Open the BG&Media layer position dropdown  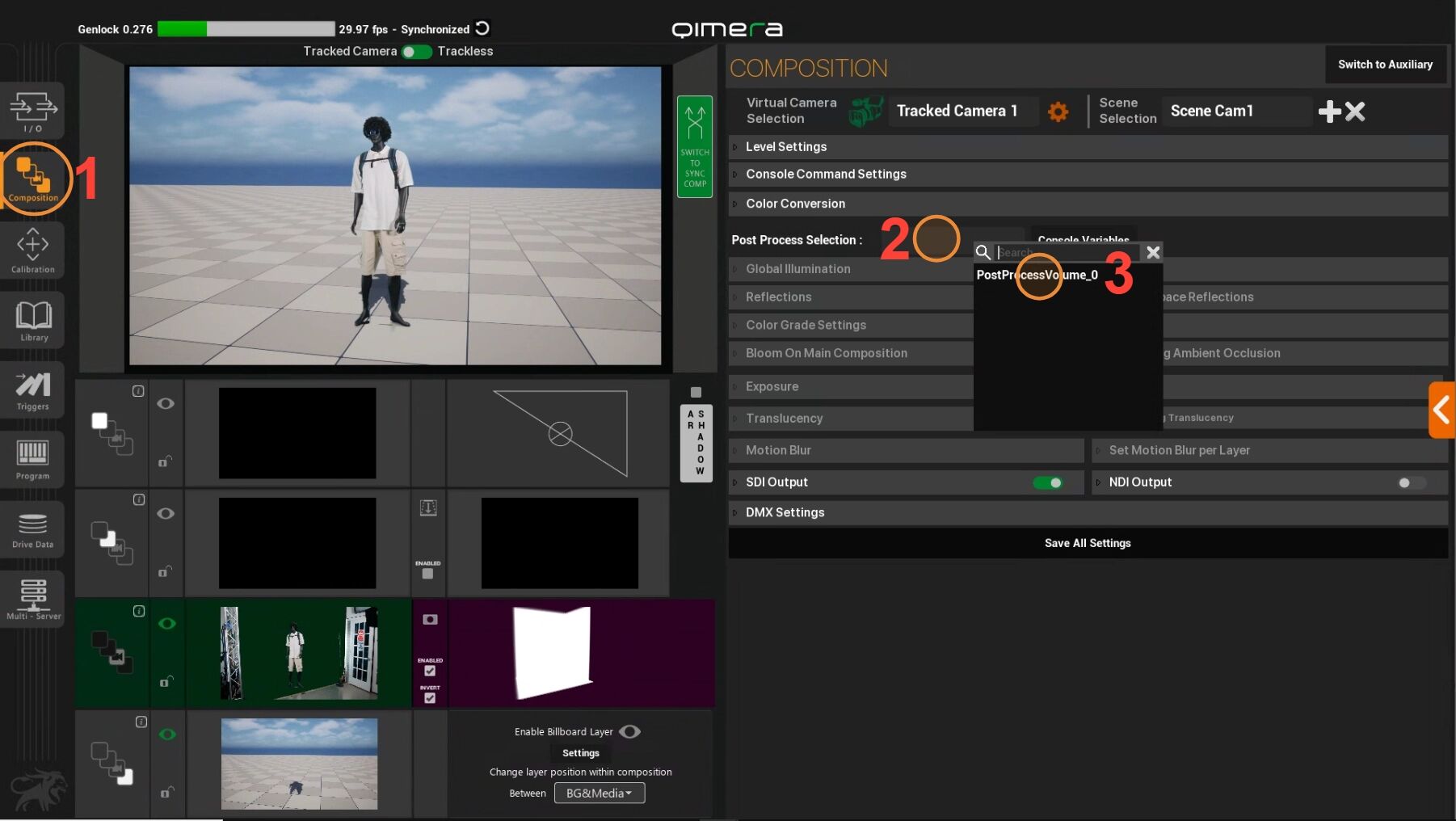(599, 793)
